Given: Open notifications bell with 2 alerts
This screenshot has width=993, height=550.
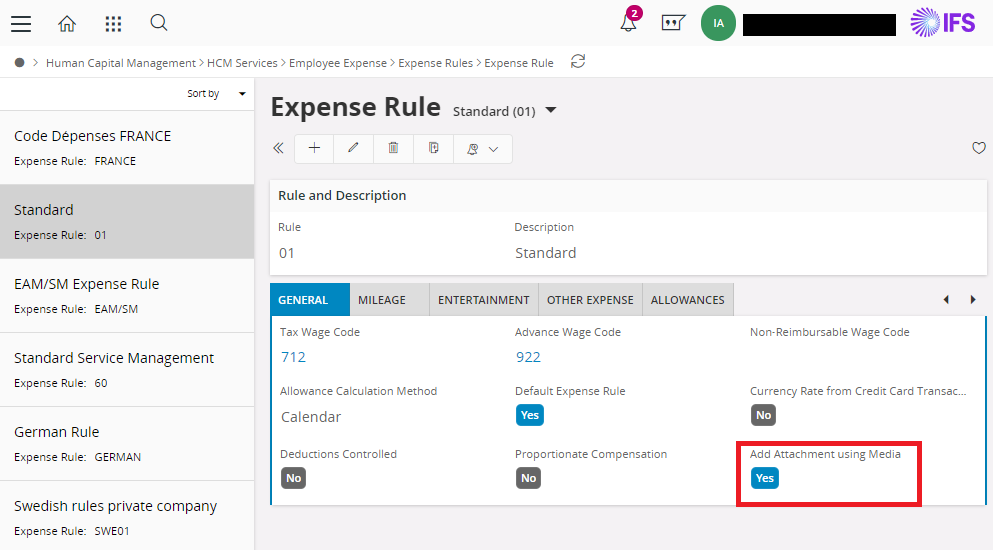Looking at the screenshot, I should coord(628,23).
